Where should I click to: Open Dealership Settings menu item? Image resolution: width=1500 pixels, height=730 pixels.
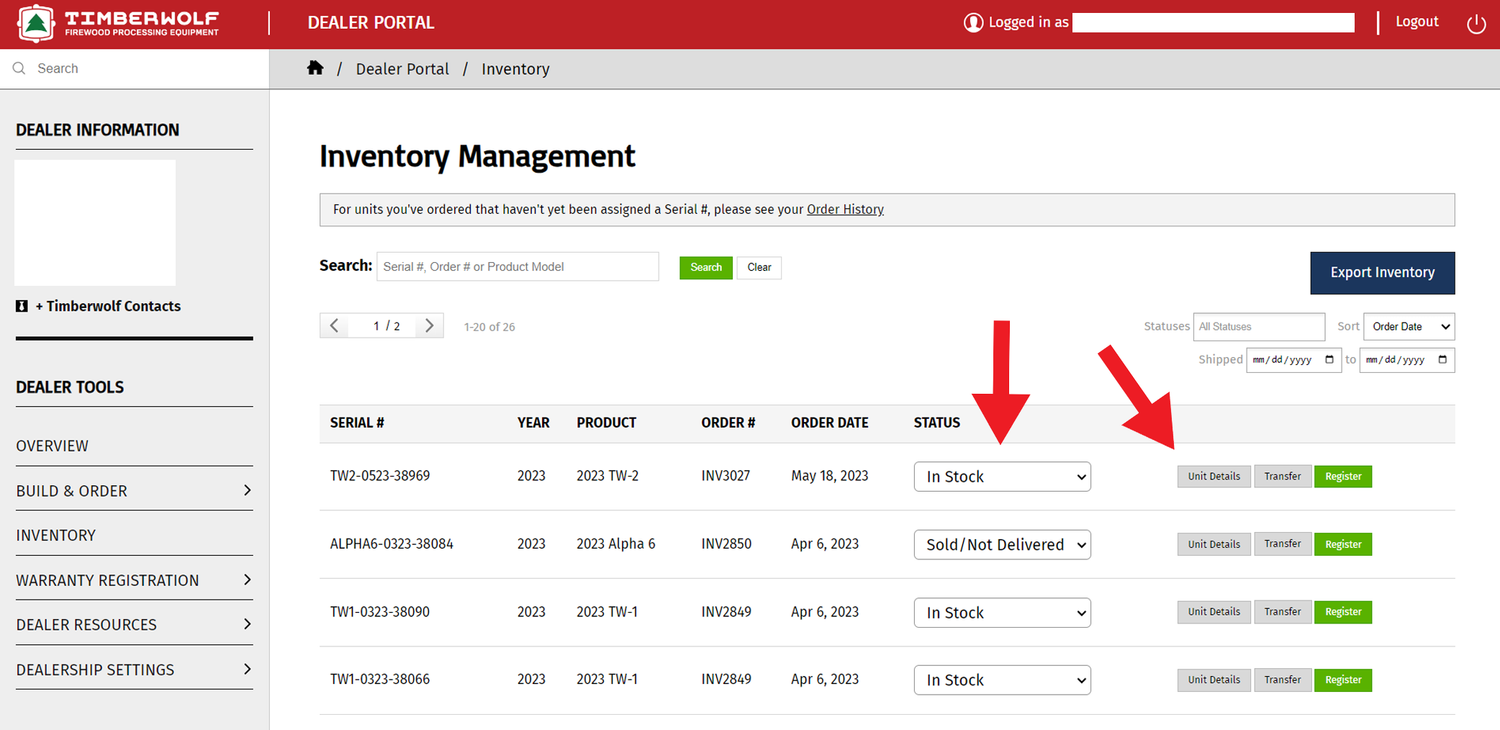[x=95, y=670]
